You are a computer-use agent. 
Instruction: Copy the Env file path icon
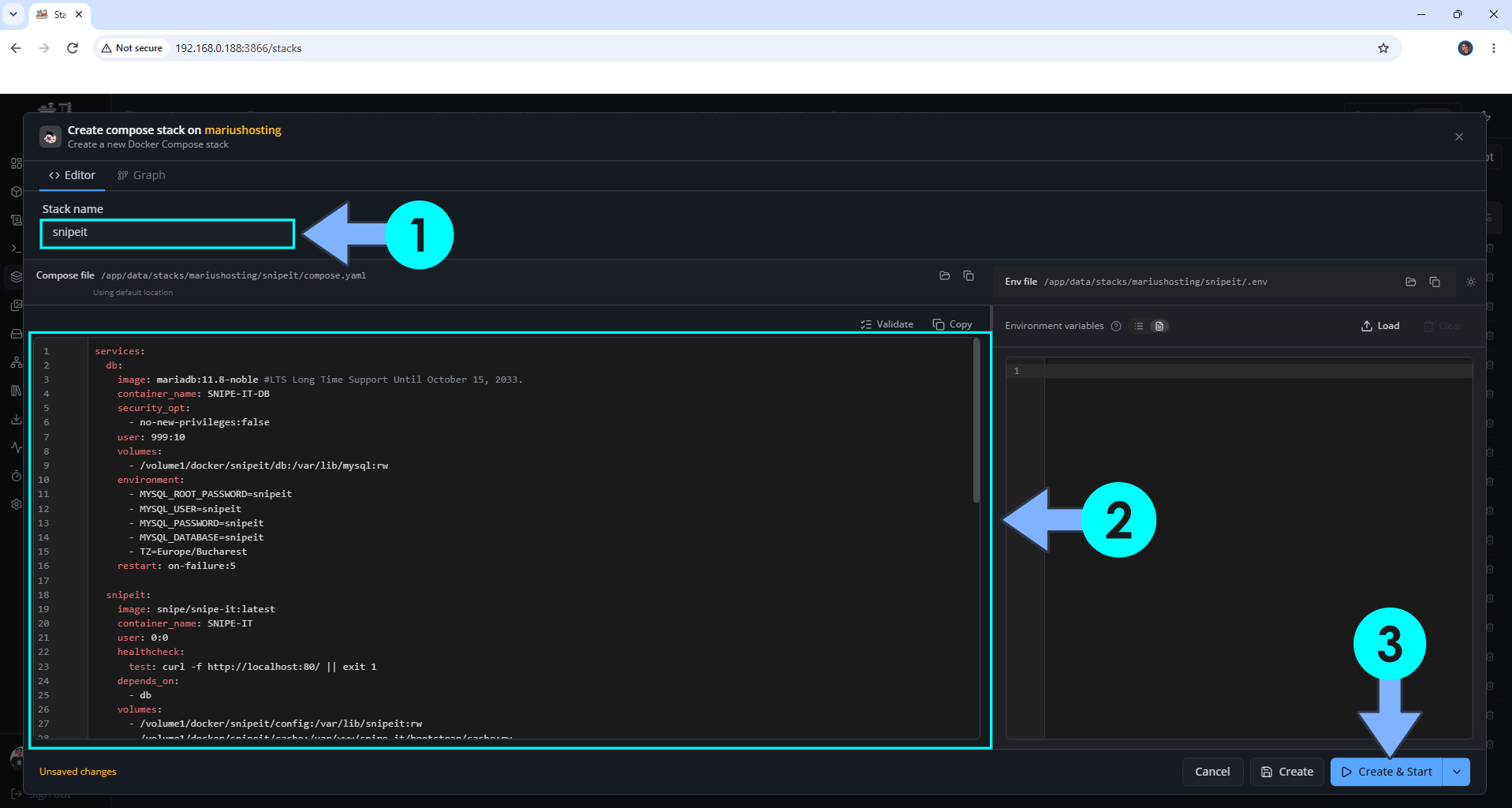(1435, 282)
